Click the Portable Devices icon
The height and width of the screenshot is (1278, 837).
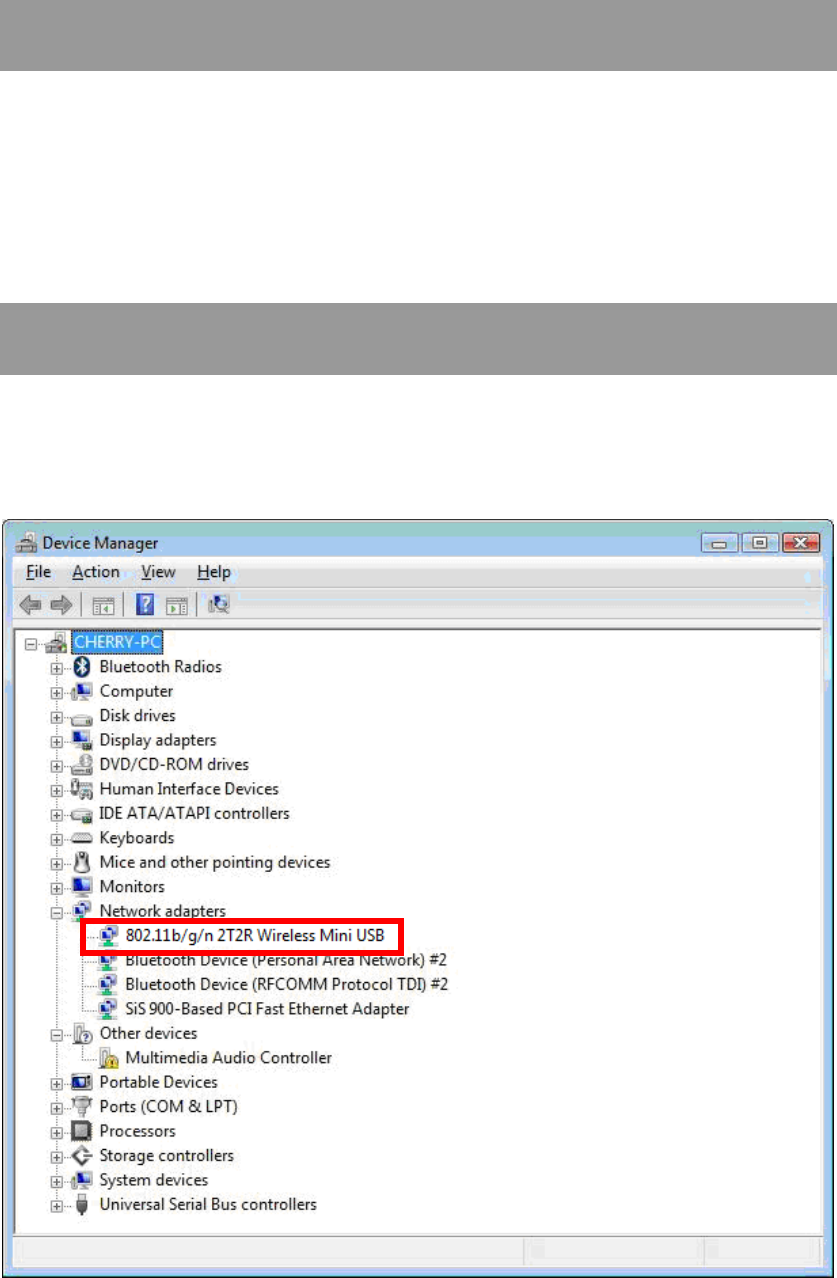tap(82, 1082)
